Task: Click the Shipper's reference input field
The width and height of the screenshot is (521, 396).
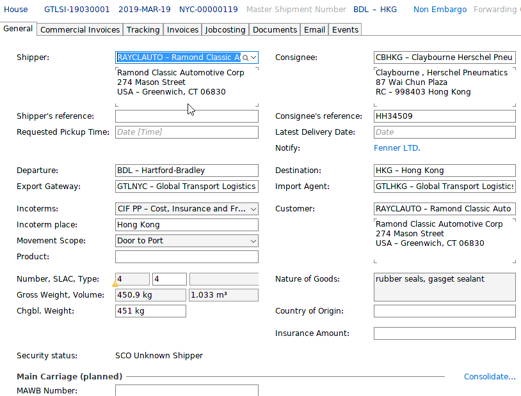Action: pyautogui.click(x=187, y=116)
